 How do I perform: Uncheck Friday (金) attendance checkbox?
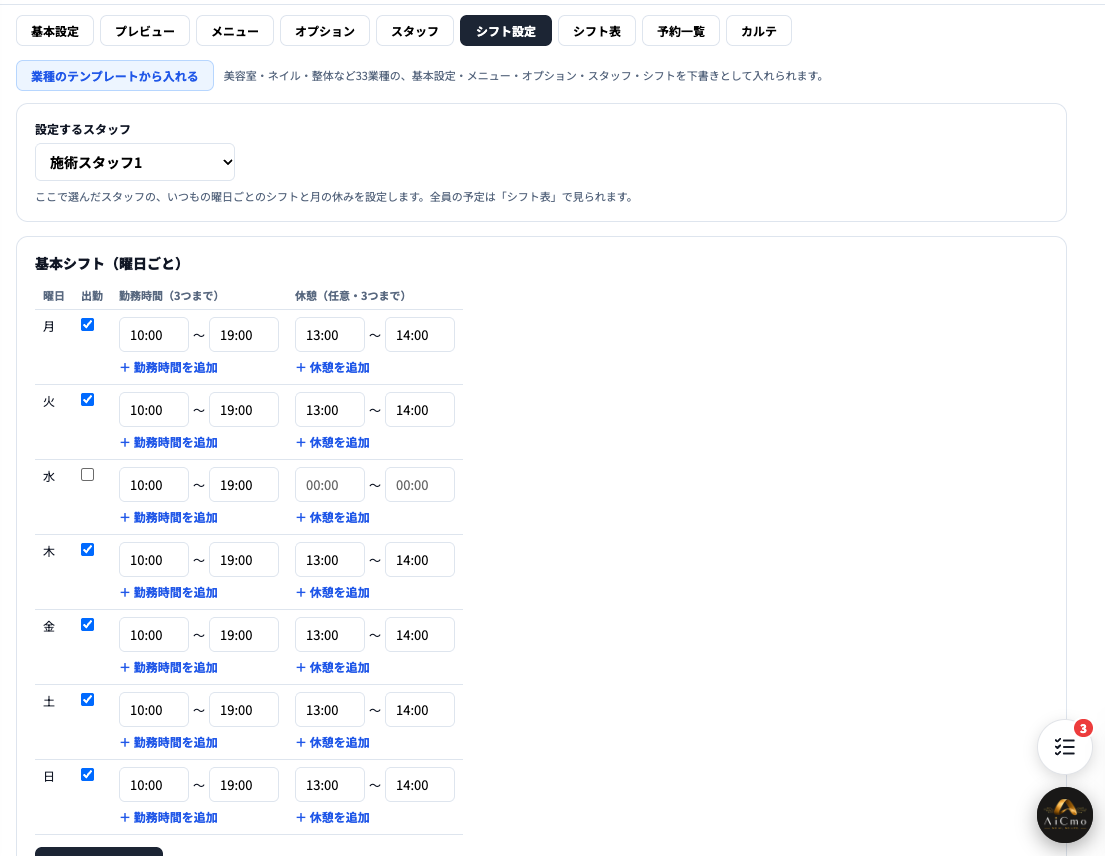pos(87,625)
